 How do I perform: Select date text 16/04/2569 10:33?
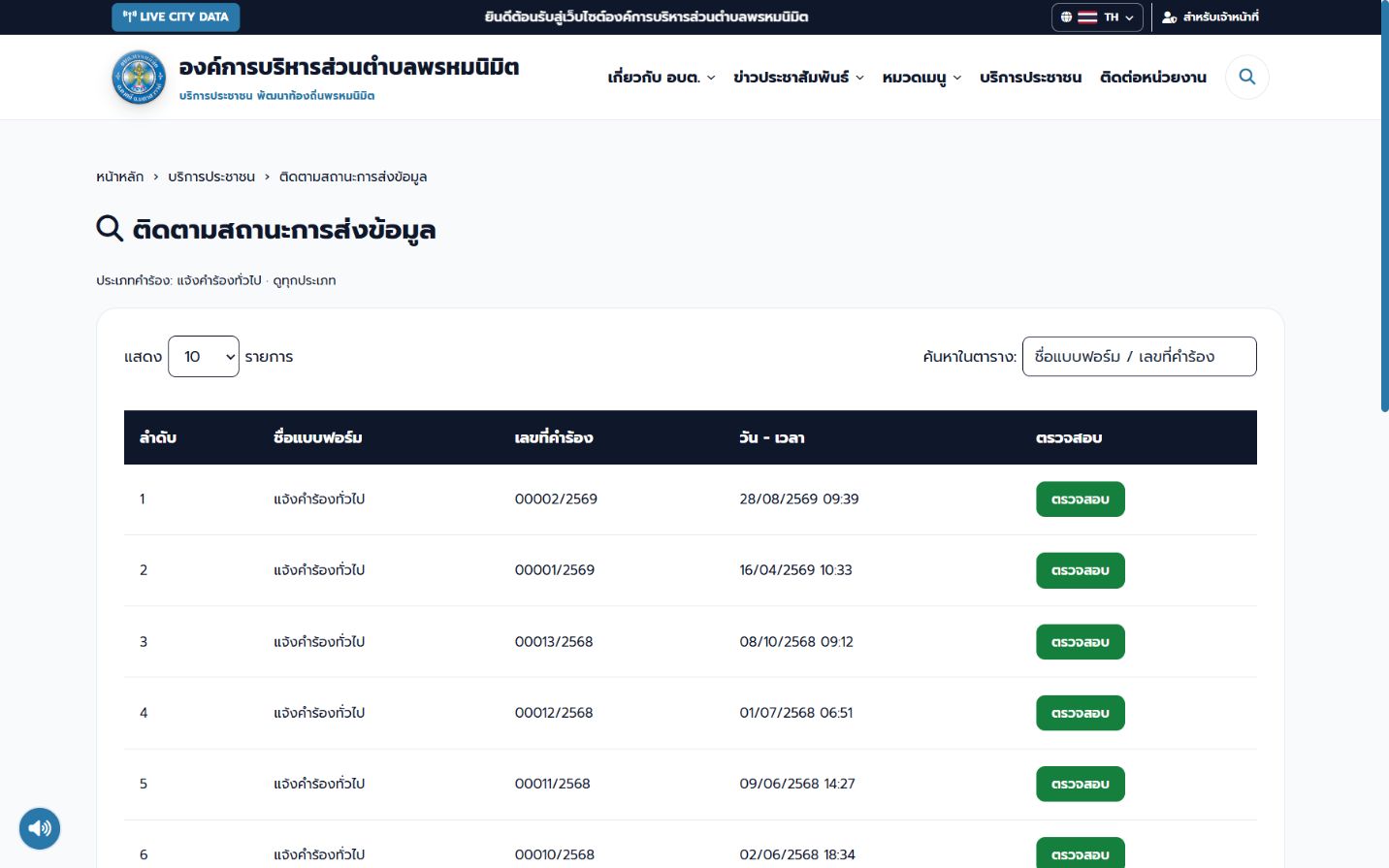[x=795, y=570]
